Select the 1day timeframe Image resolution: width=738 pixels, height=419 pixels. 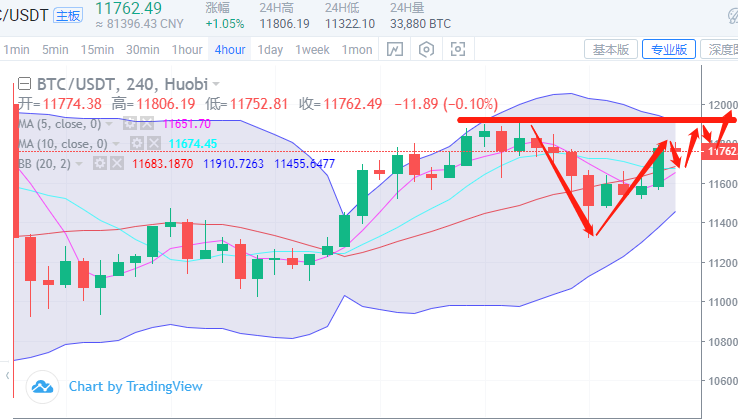270,49
